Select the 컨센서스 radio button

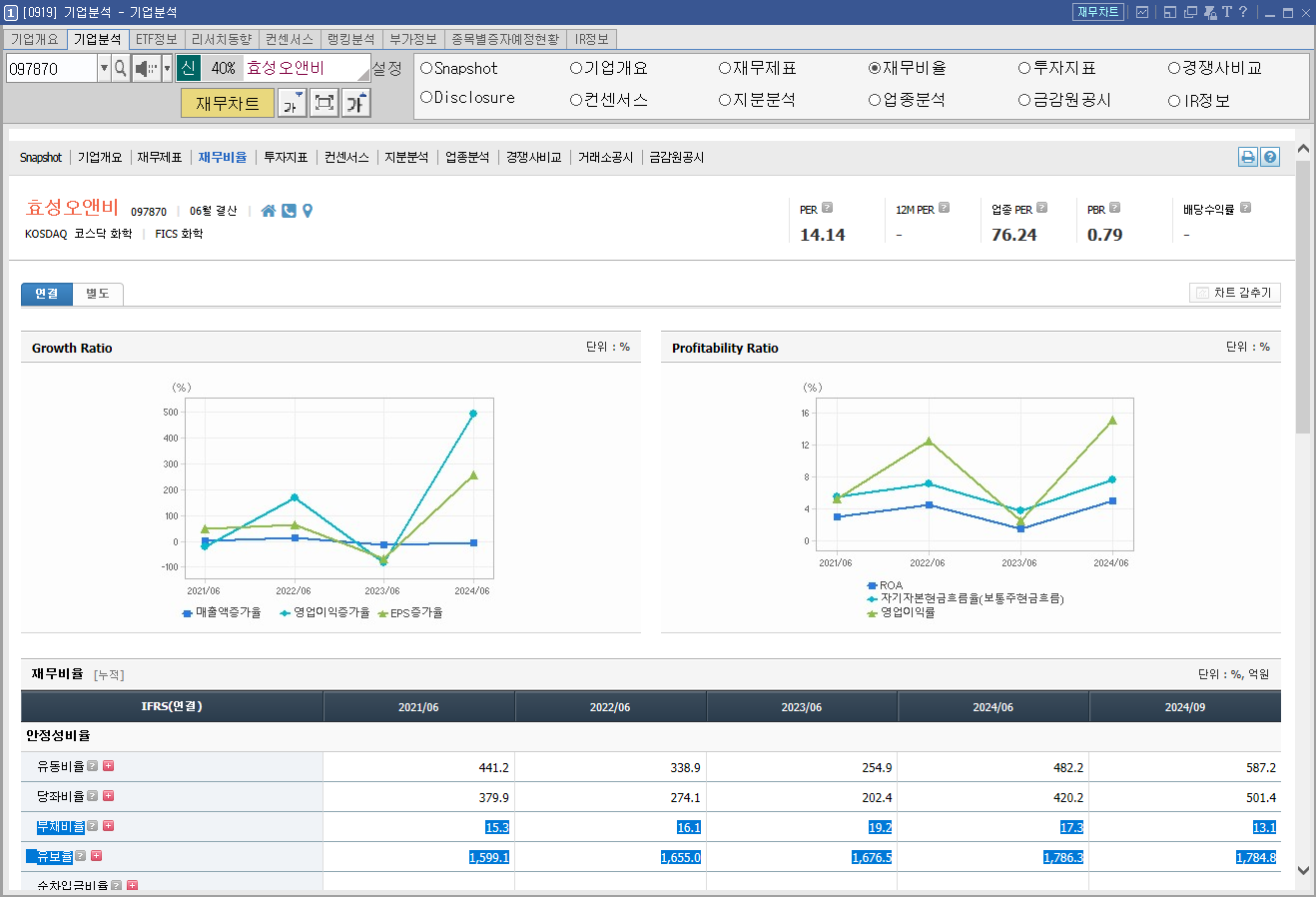point(576,100)
